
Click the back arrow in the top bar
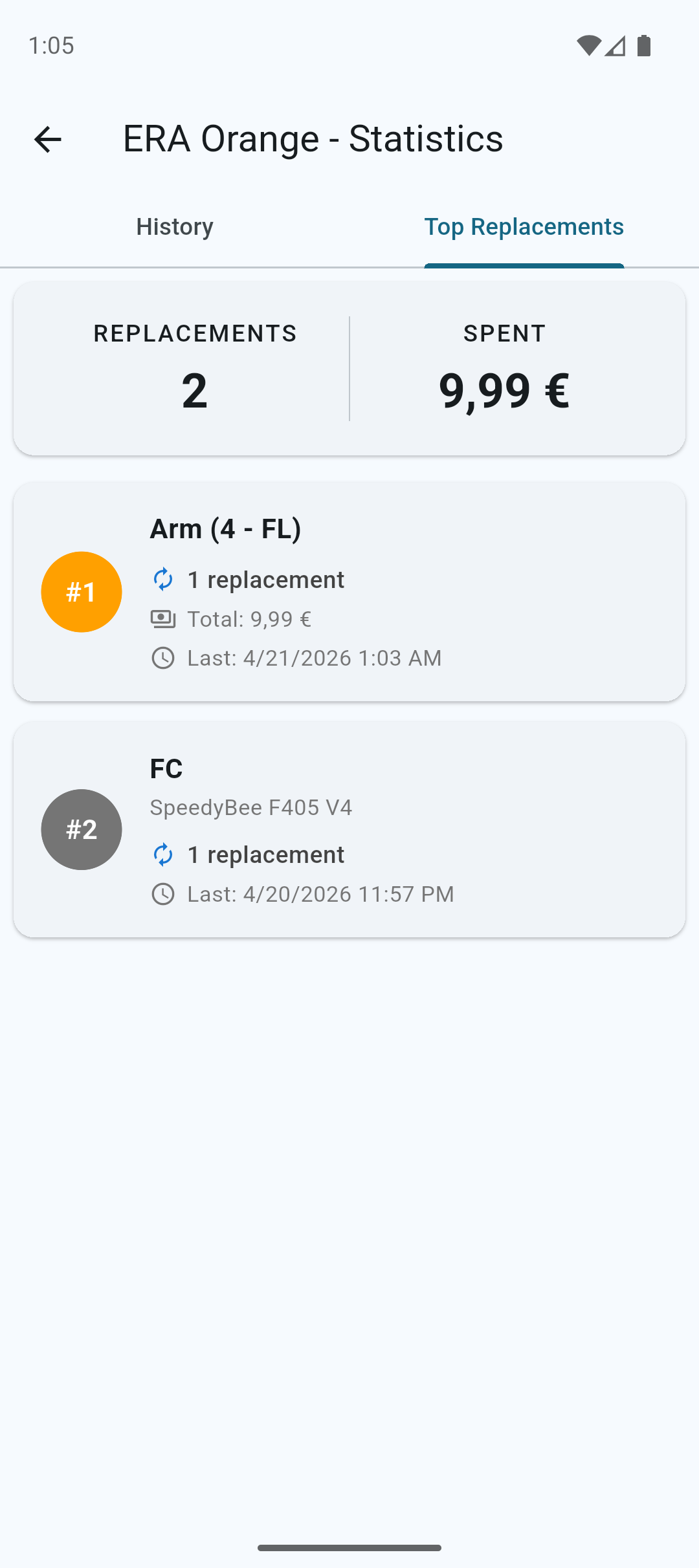click(47, 138)
